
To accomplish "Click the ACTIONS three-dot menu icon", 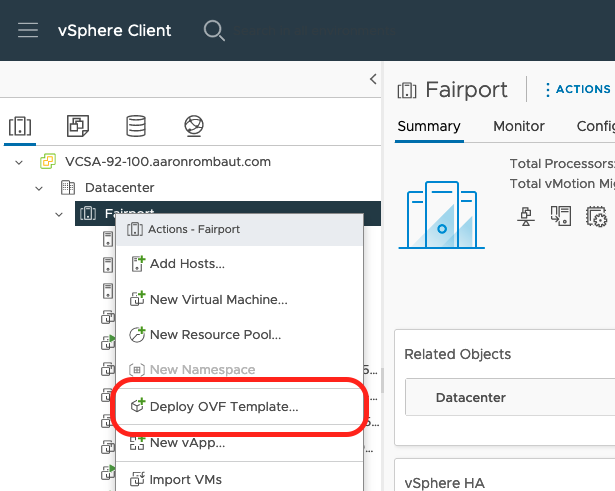I will 547,90.
